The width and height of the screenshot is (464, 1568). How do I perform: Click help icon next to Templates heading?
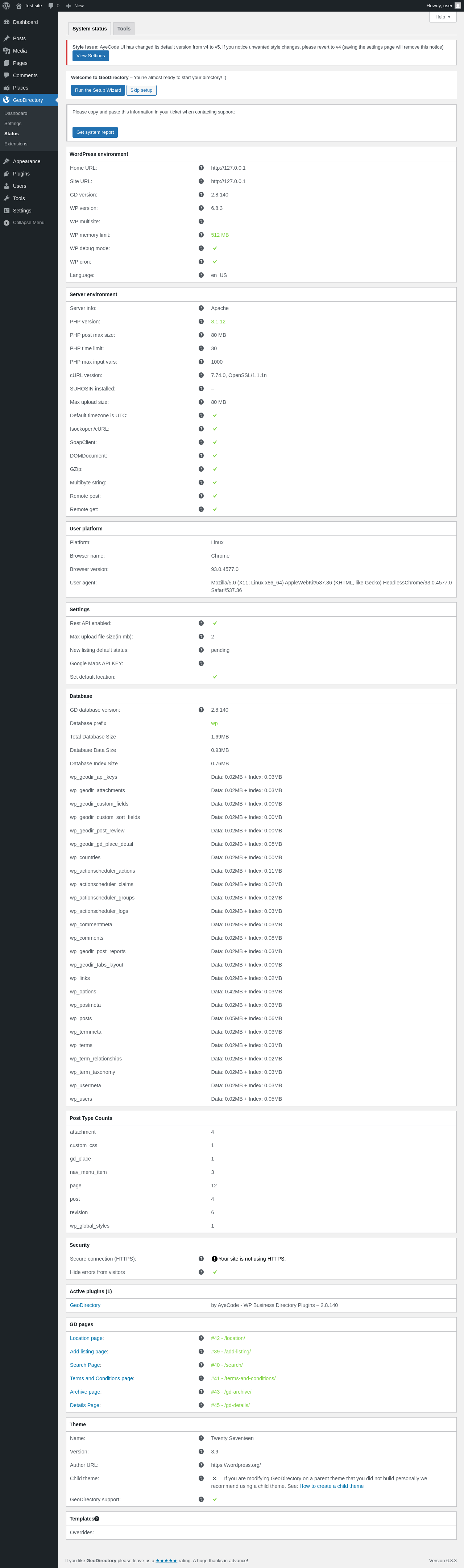[97, 1519]
